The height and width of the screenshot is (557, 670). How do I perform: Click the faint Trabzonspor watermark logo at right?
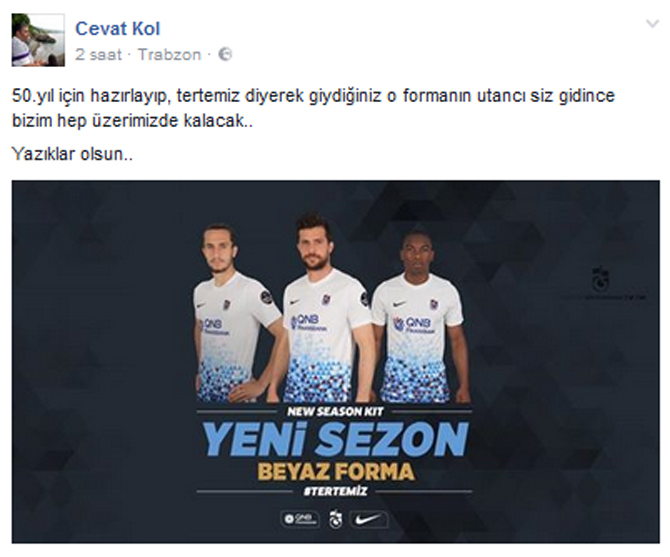[x=602, y=283]
